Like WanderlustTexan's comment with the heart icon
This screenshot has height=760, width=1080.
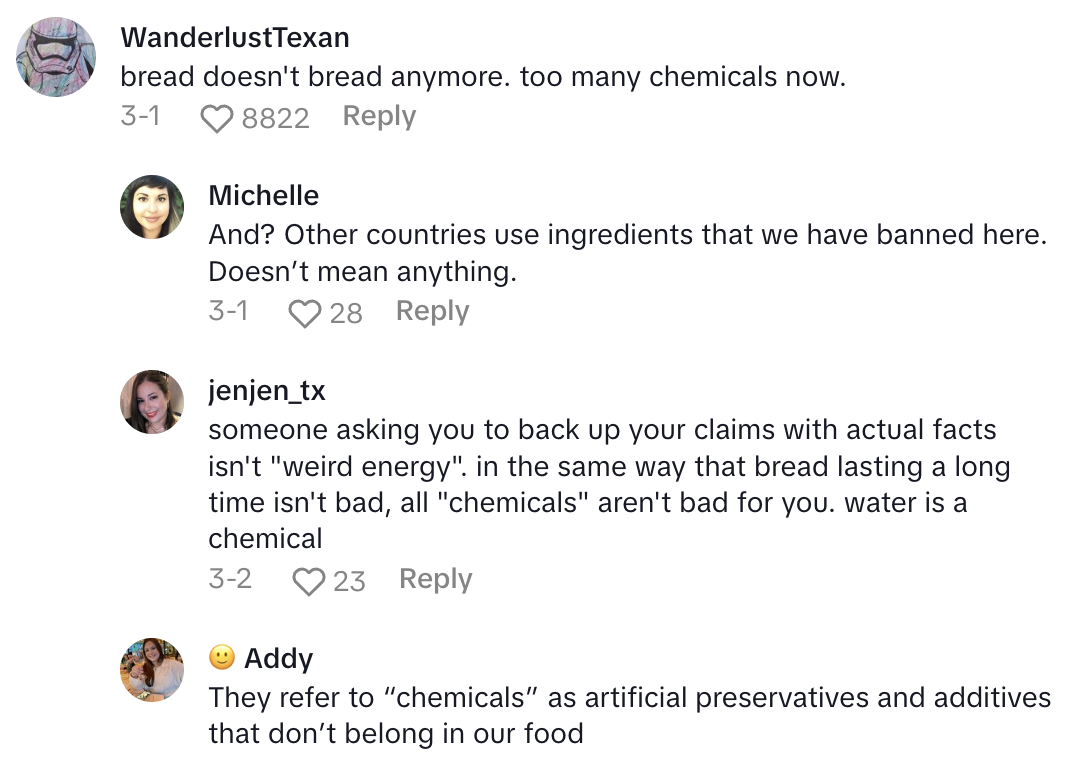[x=216, y=119]
